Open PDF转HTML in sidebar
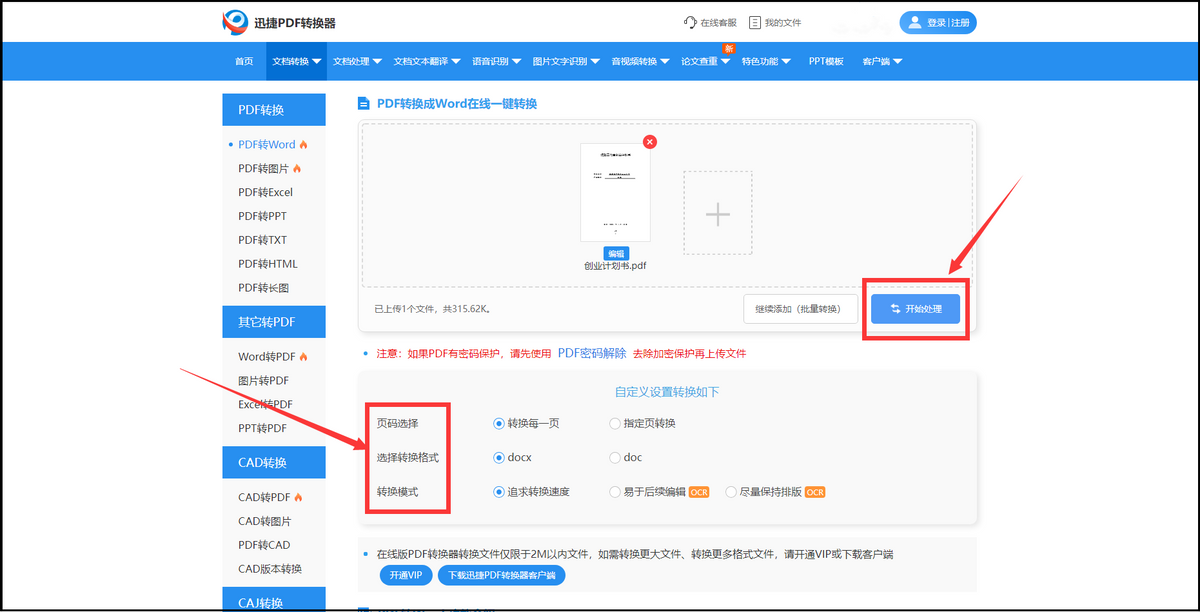Image resolution: width=1200 pixels, height=612 pixels. coord(268,264)
